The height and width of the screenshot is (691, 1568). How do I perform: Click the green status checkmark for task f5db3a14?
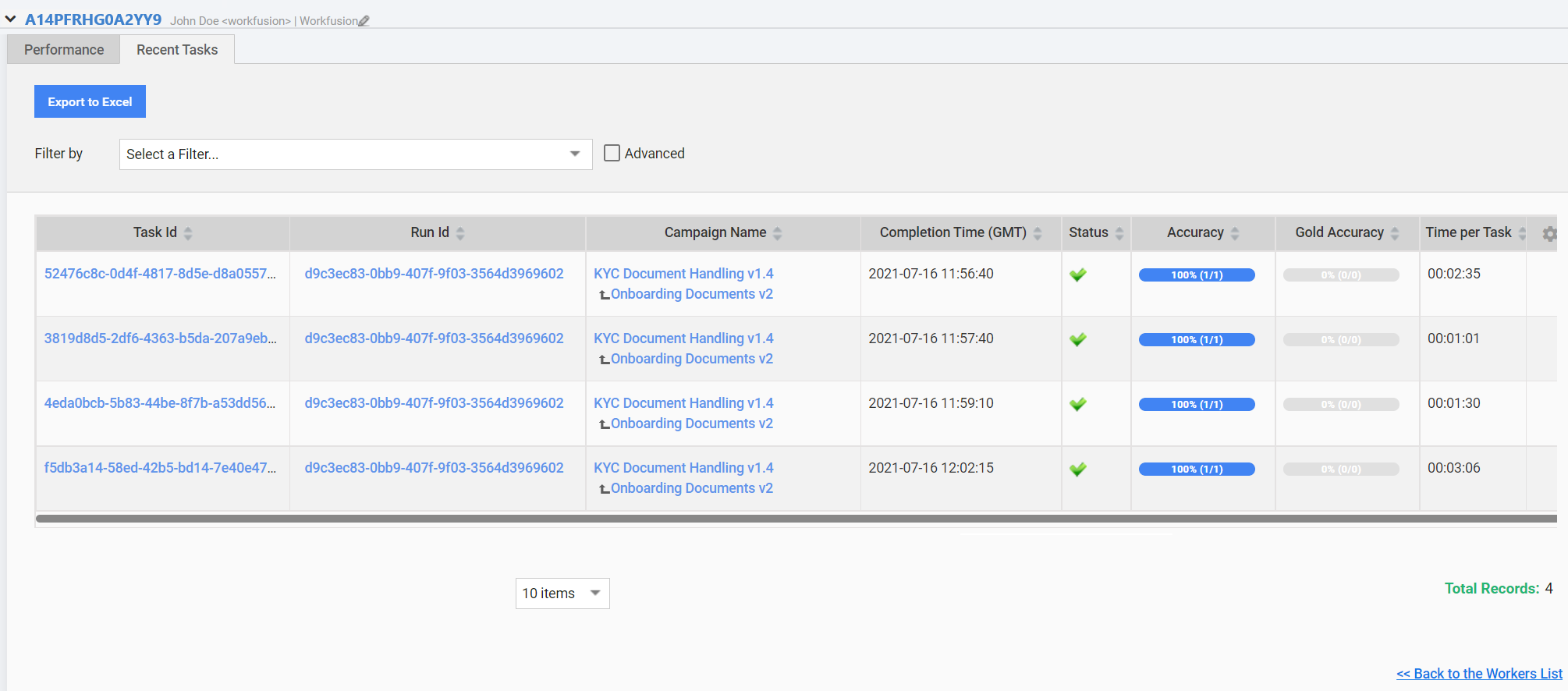(1078, 469)
